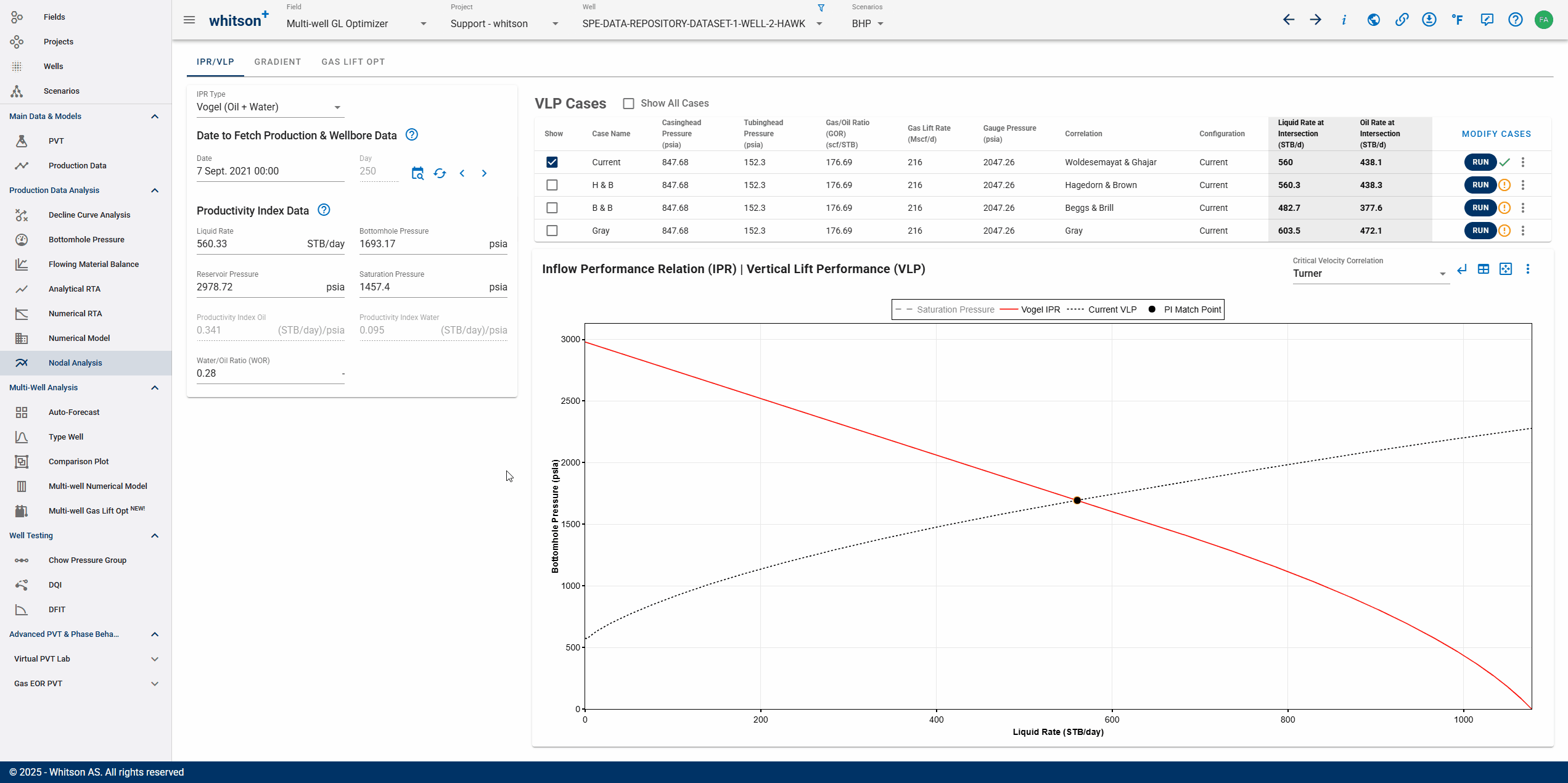Click the download icon in top toolbar
Image resolution: width=1568 pixels, height=783 pixels.
coord(1429,20)
